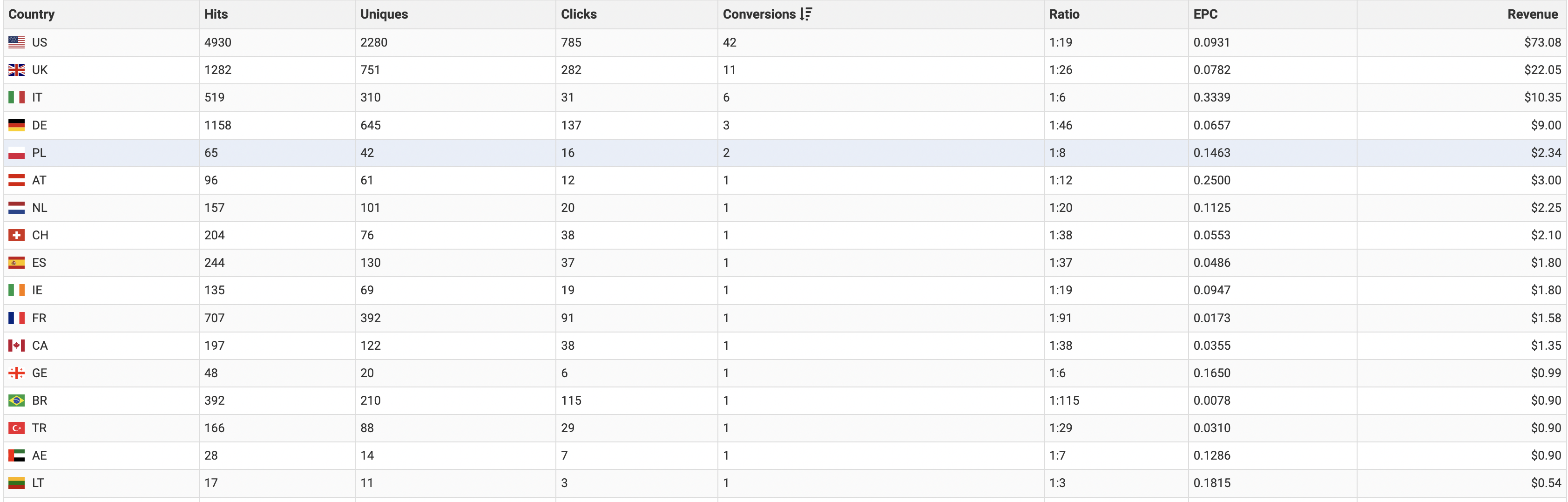Click the Canada flag icon
The height and width of the screenshot is (502, 1568).
[16, 346]
